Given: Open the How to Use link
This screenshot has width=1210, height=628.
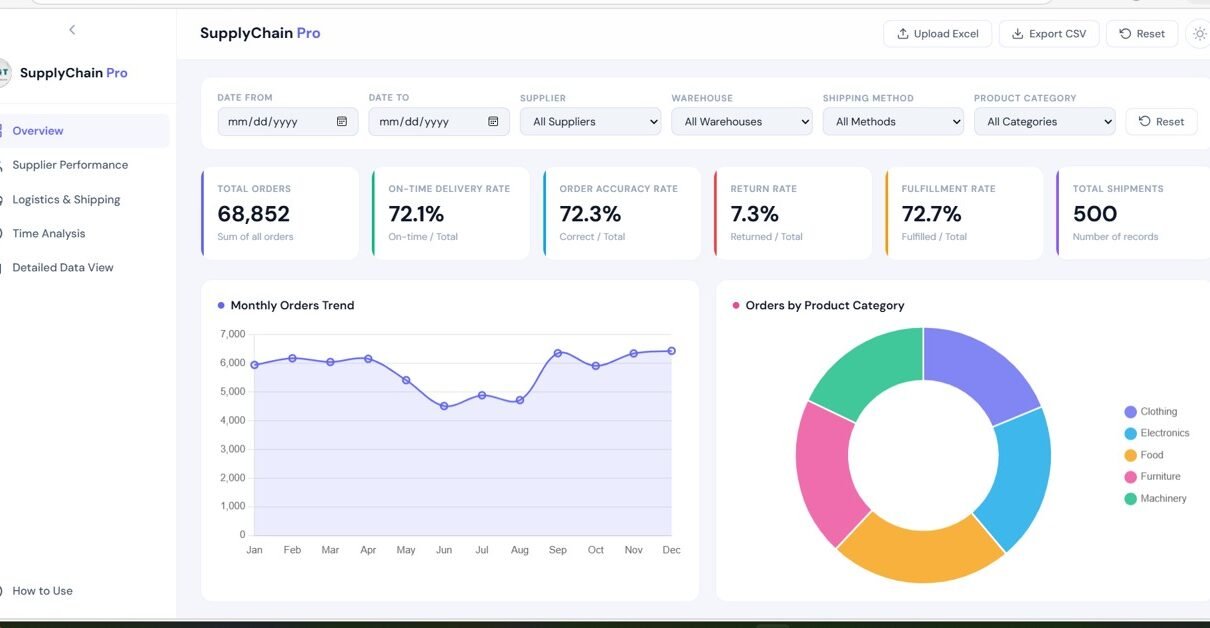Looking at the screenshot, I should click(x=42, y=591).
